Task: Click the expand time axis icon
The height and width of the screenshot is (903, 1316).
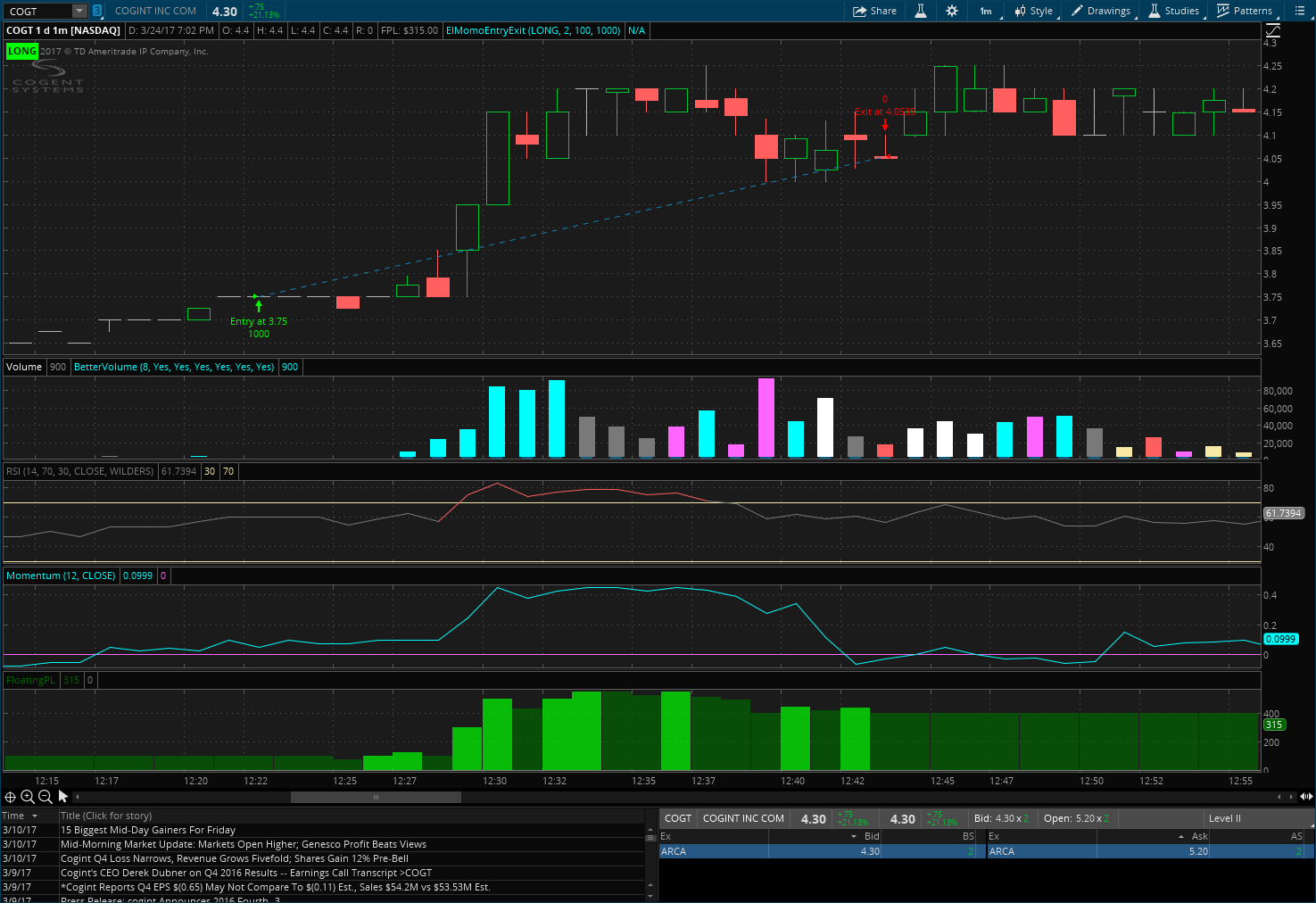Action: [1306, 797]
